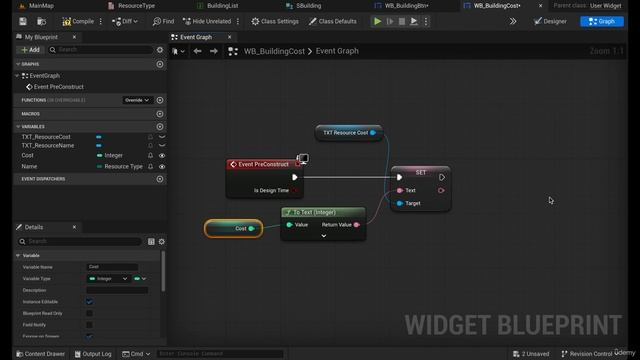Navigate back in graph history
Viewport: 640px width, 360px height.
click(x=198, y=51)
